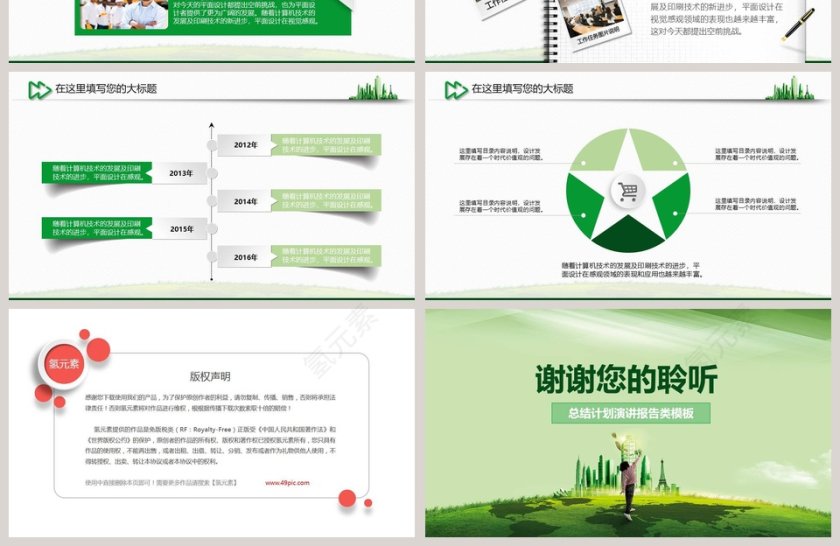840x546 pixels.
Task: Click the timeline node circle next to 2014年
Action: (x=212, y=201)
